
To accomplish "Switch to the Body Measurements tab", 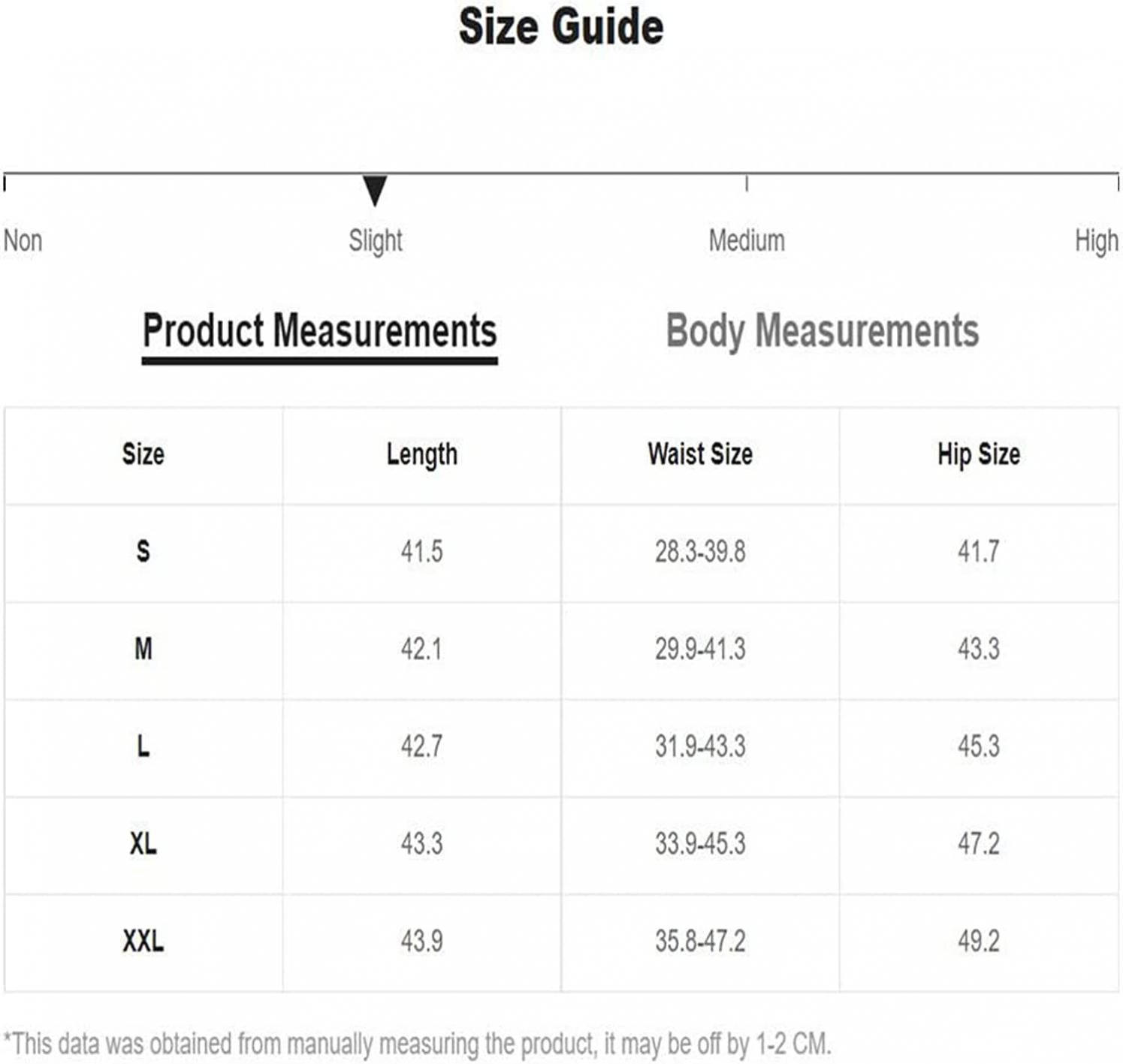I will point(823,331).
